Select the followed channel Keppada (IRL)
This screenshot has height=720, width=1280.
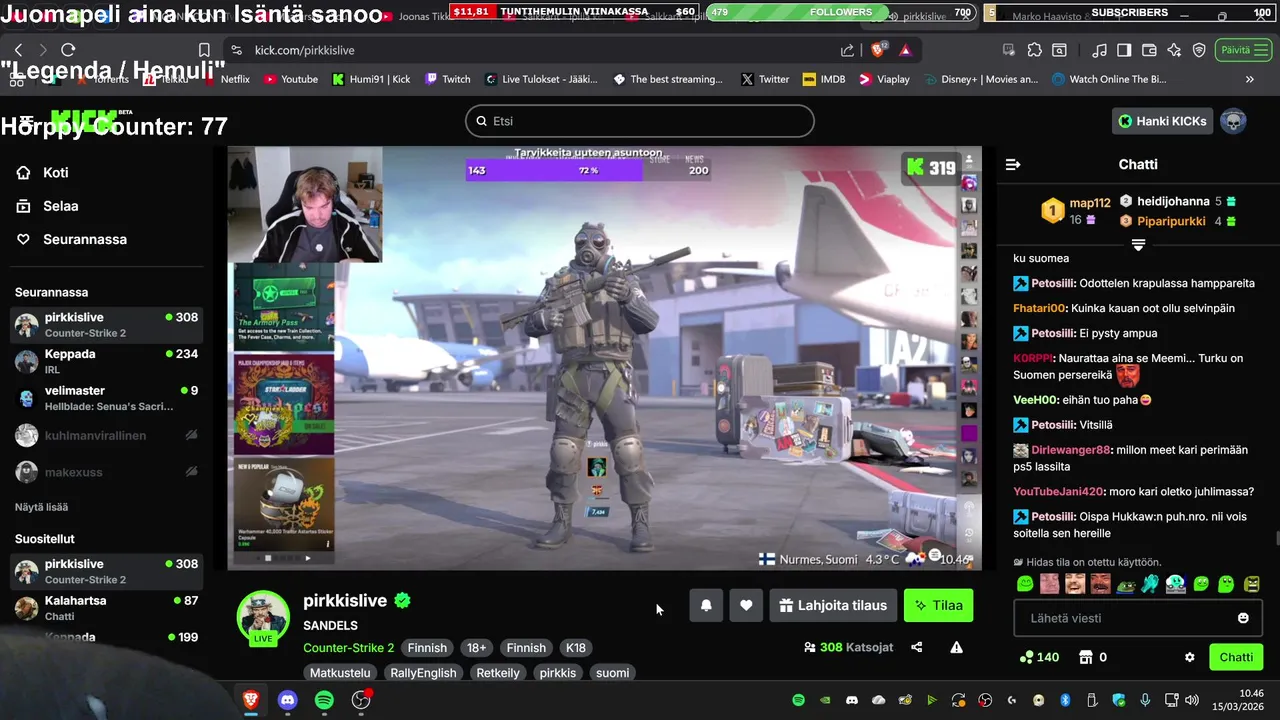pyautogui.click(x=107, y=361)
